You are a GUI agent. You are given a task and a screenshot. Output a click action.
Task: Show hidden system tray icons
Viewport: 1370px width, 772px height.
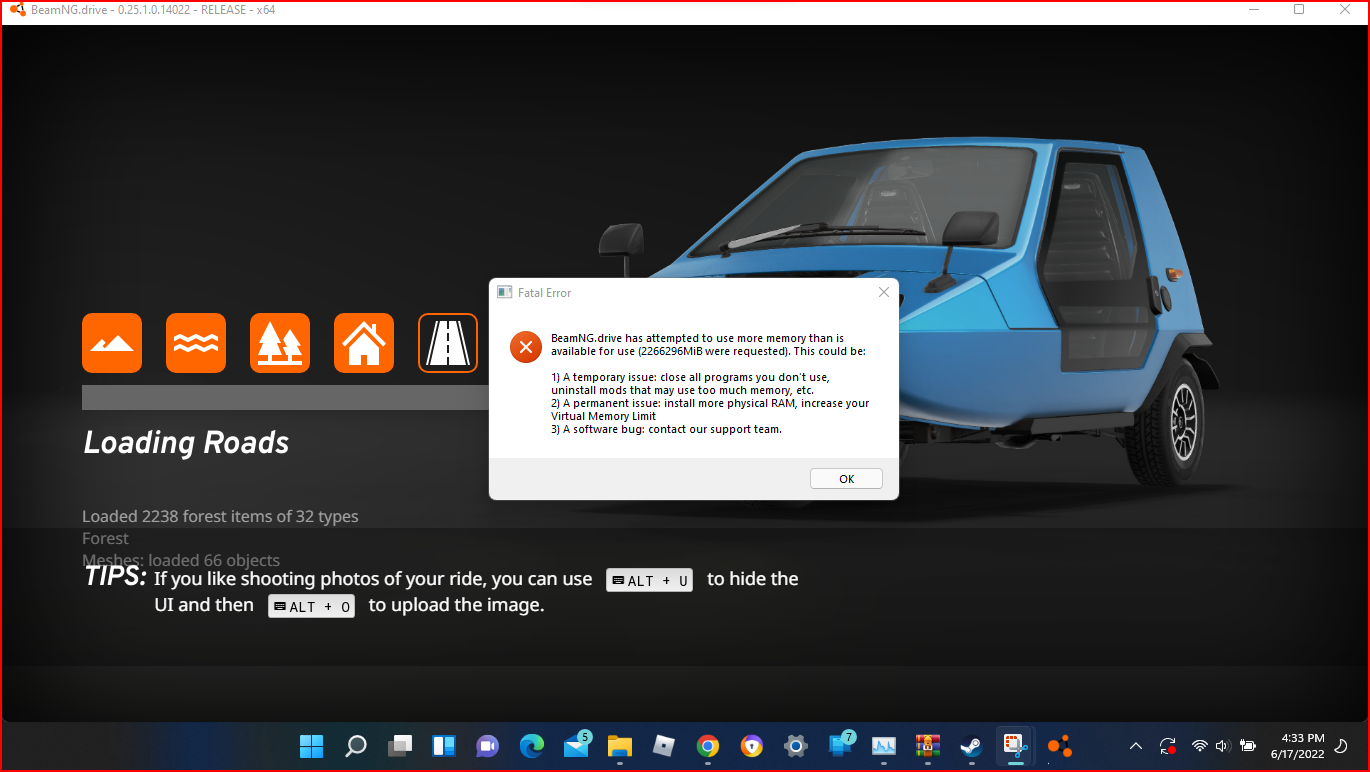pyautogui.click(x=1136, y=746)
